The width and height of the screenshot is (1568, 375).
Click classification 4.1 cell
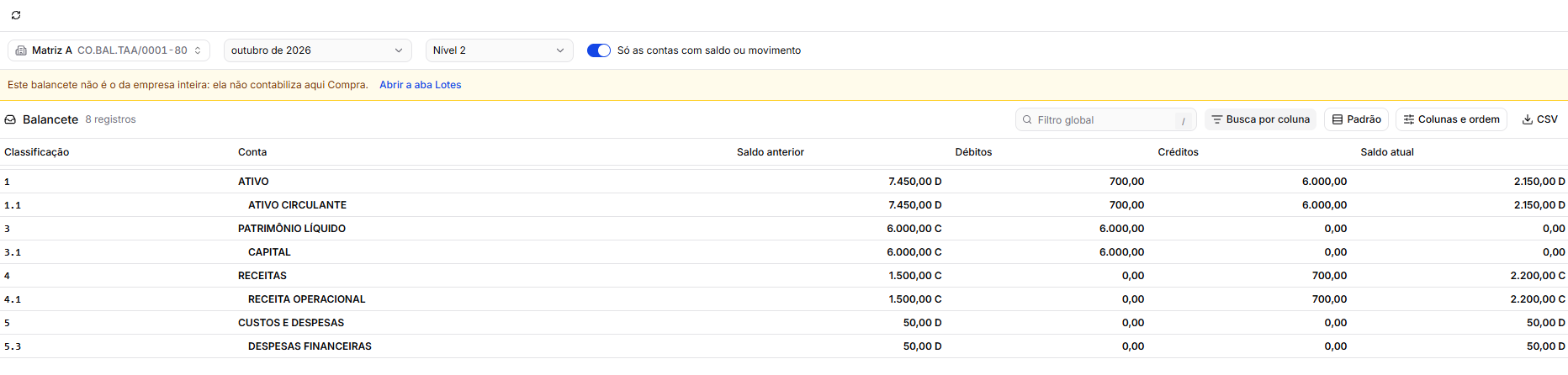[13, 299]
